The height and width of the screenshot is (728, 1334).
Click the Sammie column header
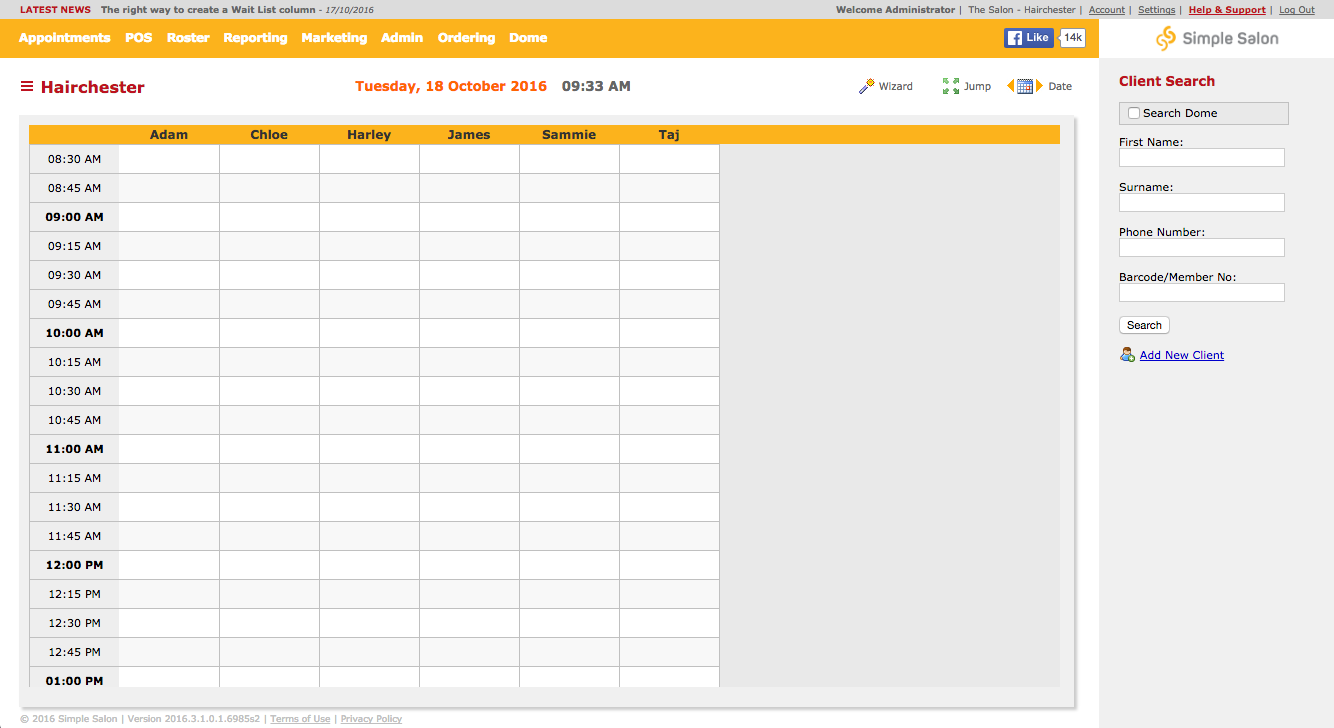click(x=569, y=135)
